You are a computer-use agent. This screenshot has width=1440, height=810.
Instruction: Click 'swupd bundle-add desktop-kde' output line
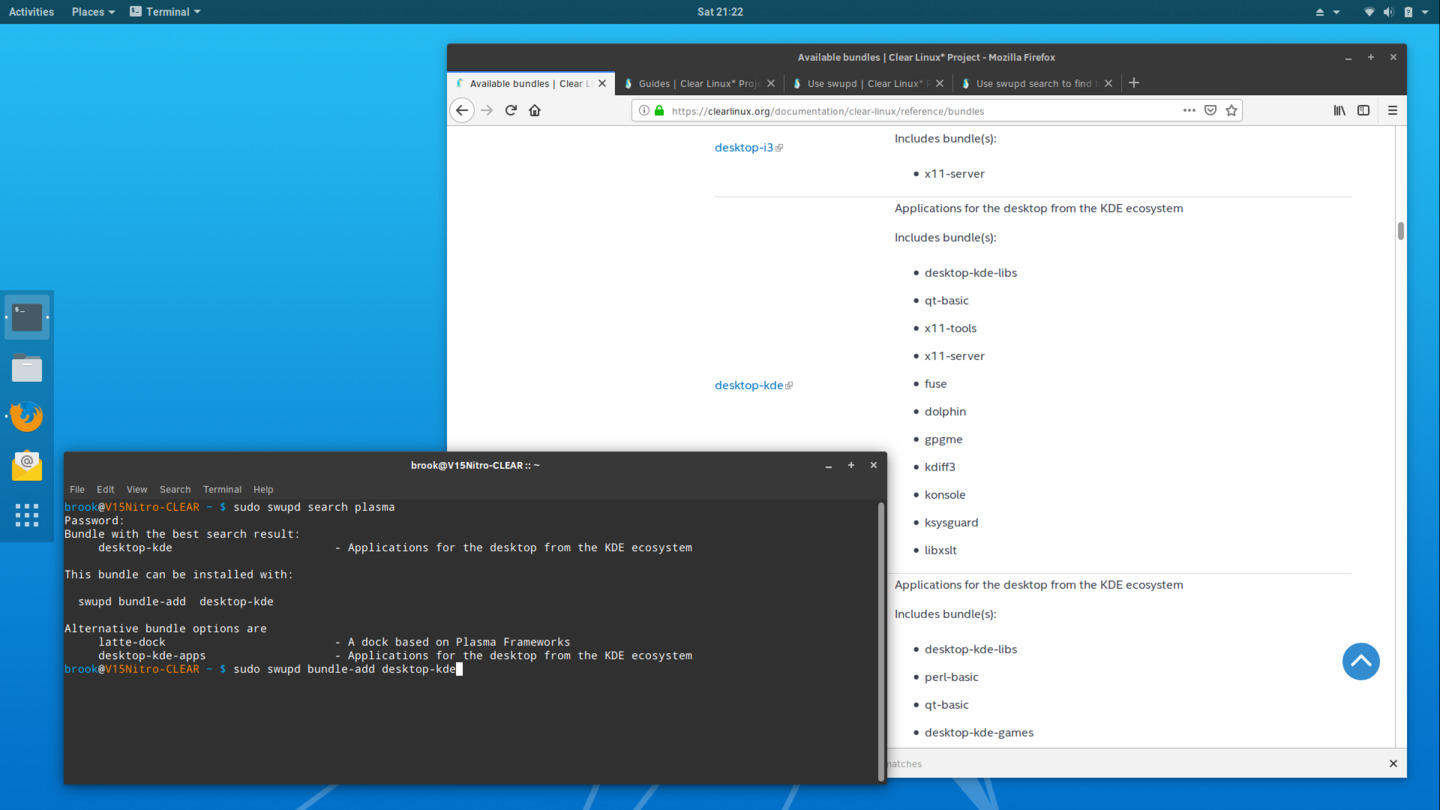(x=176, y=602)
